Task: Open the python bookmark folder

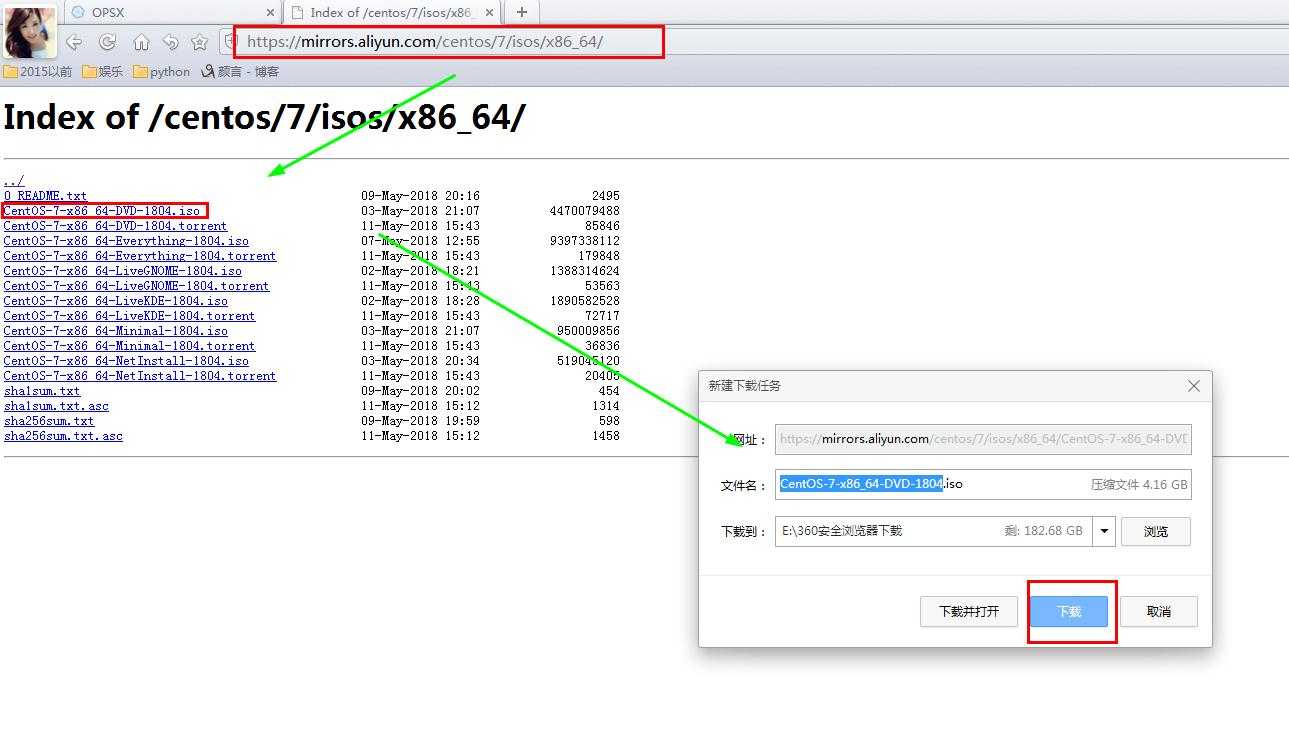Action: point(161,72)
